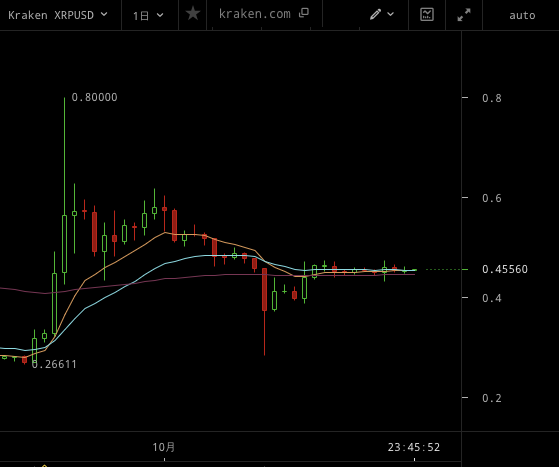Click the 23:45:52 countdown time label
Screen dimensions: 559x467
[414, 447]
